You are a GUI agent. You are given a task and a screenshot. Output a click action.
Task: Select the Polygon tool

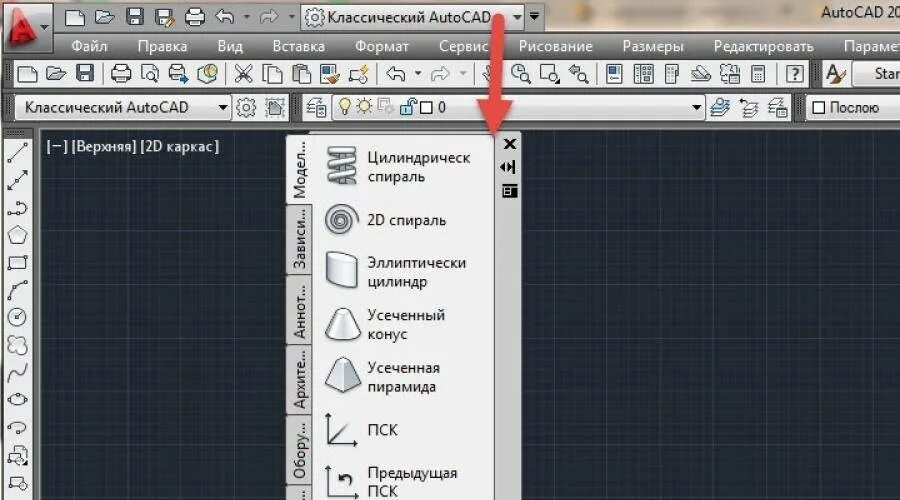coord(17,235)
